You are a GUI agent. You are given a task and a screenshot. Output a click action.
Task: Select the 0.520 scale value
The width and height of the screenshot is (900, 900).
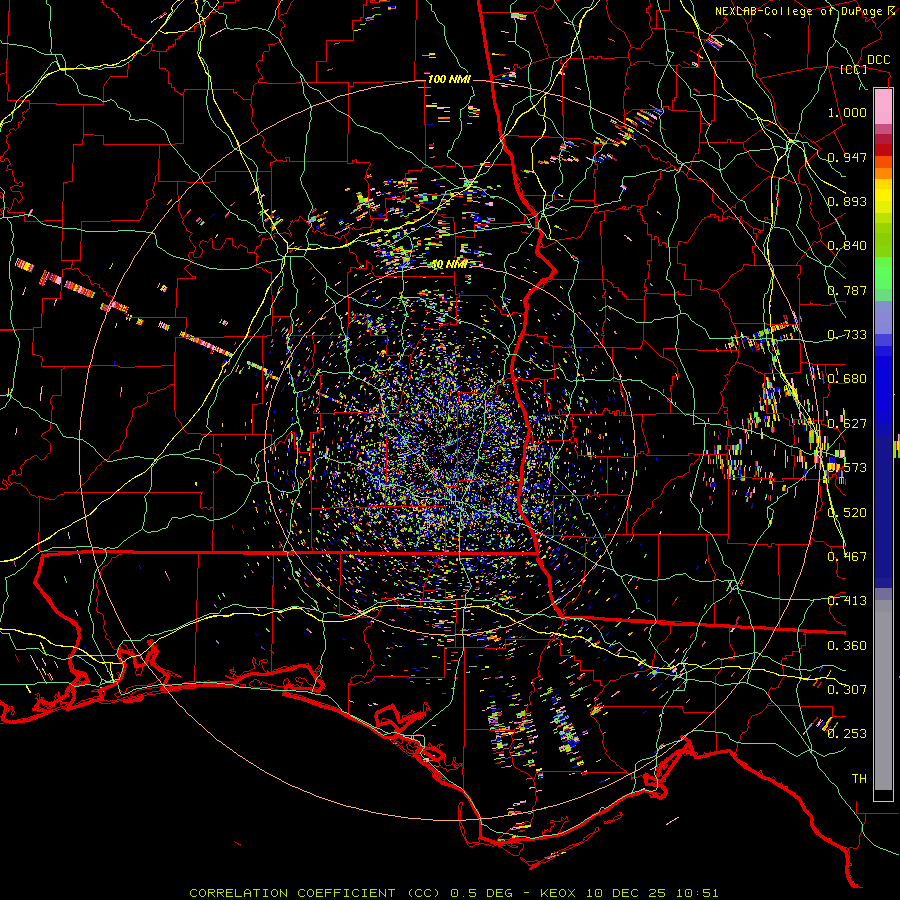[847, 513]
